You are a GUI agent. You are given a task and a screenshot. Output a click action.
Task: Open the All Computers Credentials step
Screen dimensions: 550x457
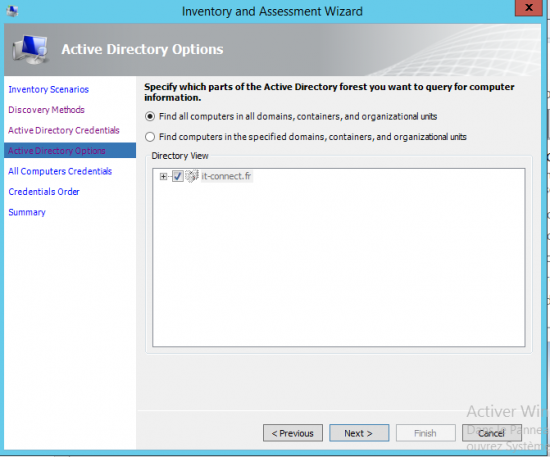tap(60, 171)
